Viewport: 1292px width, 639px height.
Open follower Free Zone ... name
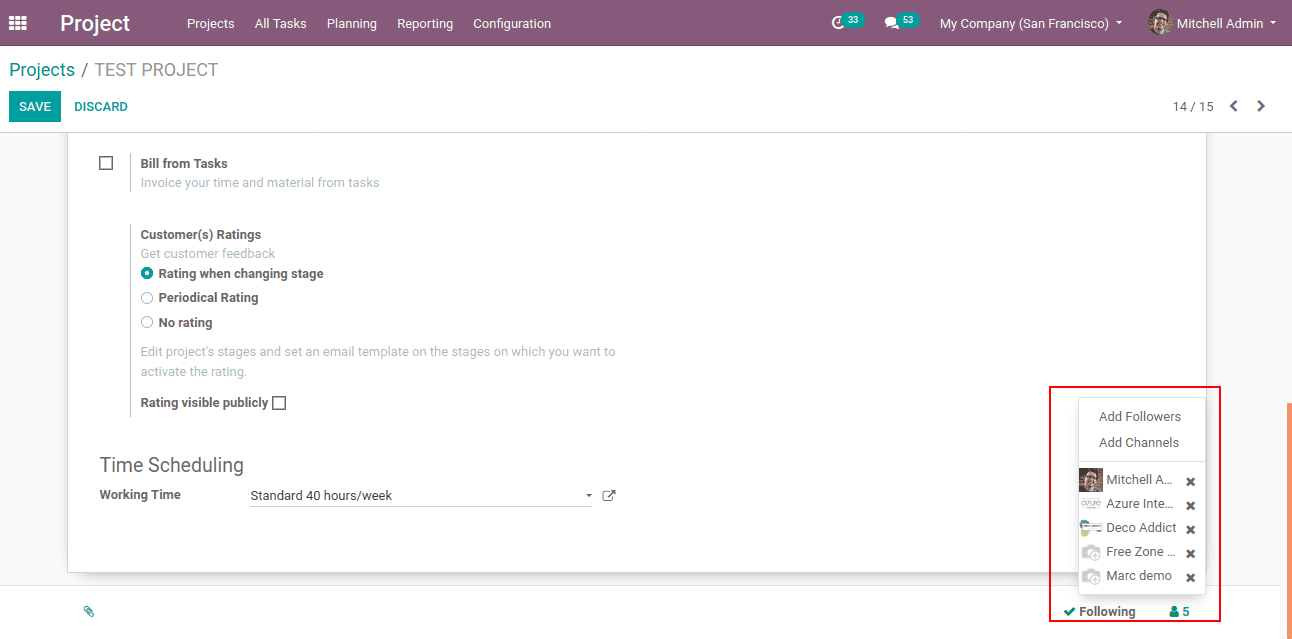[x=1141, y=552]
